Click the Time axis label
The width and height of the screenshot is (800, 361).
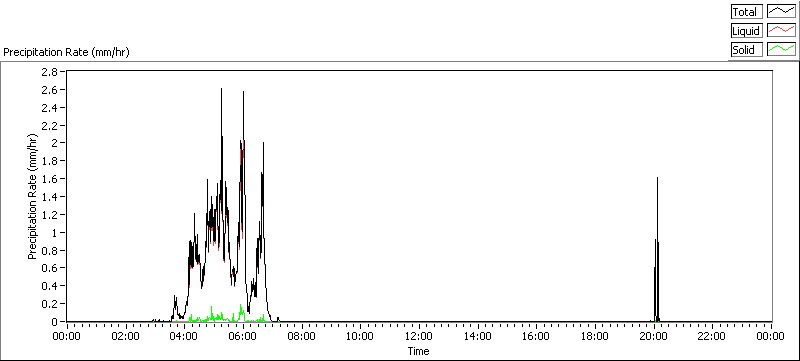pos(418,351)
